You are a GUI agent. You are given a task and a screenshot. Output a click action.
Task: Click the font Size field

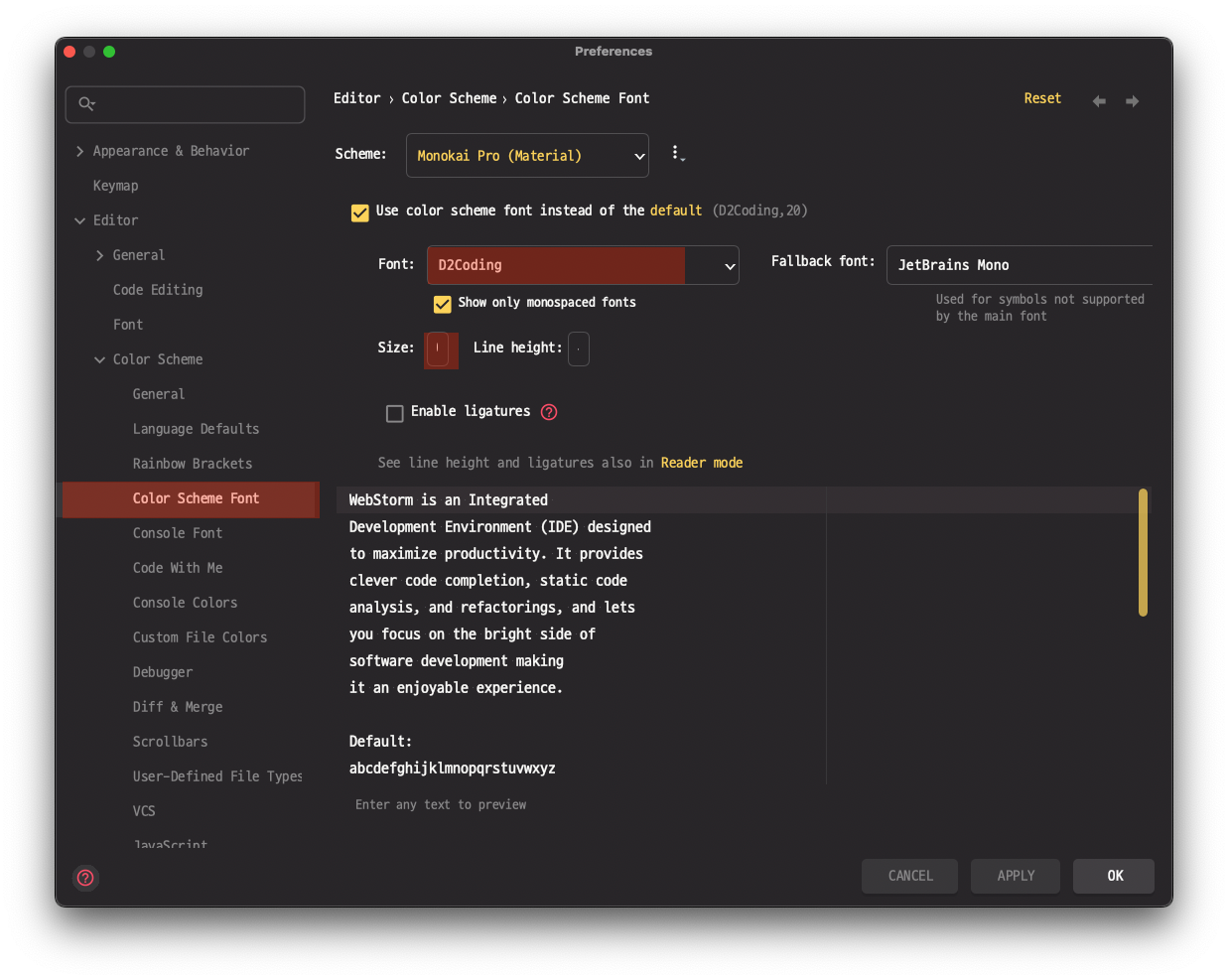tap(437, 349)
